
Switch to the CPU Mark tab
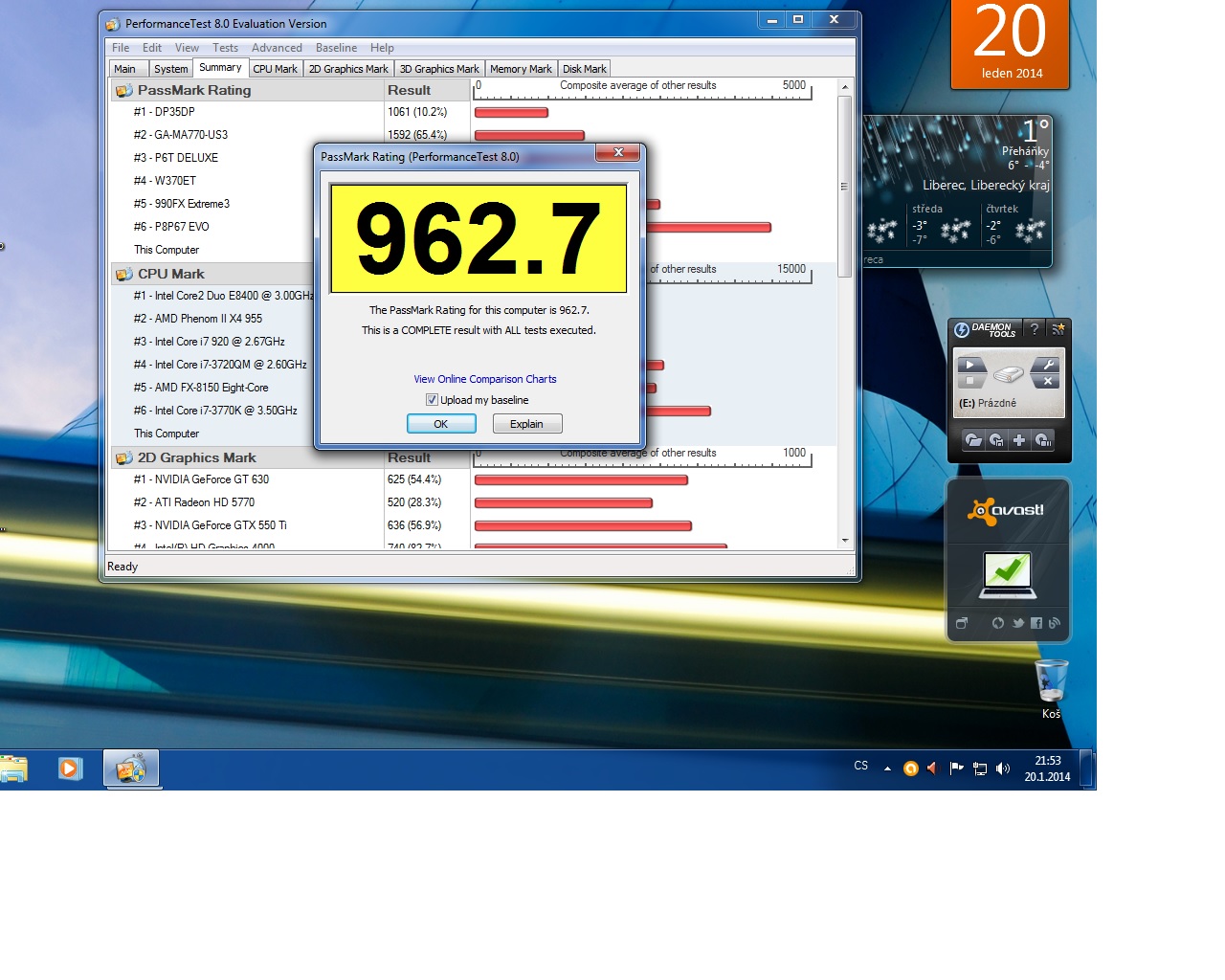pyautogui.click(x=275, y=69)
